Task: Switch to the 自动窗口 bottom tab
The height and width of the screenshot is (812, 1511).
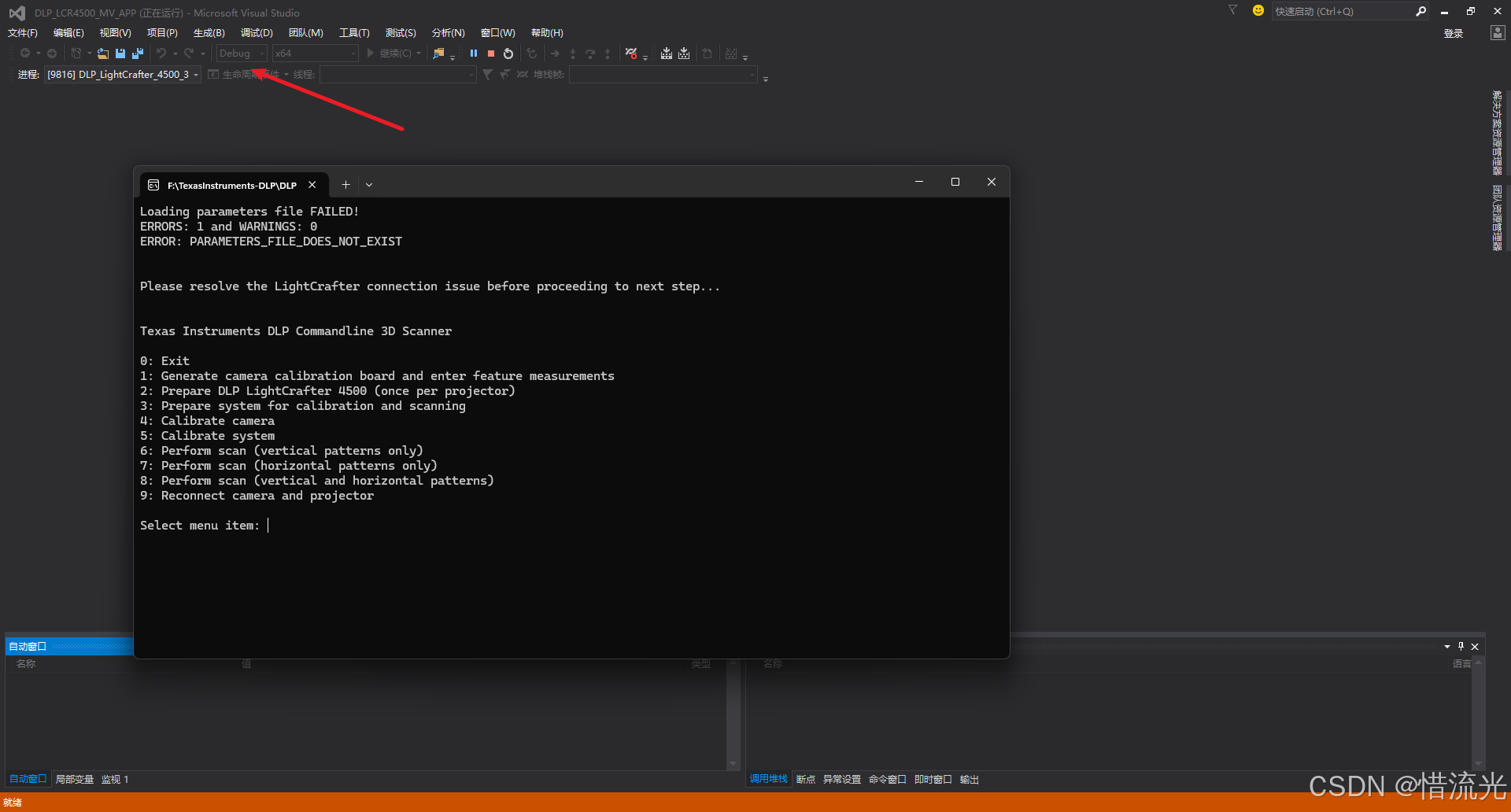Action: point(28,779)
